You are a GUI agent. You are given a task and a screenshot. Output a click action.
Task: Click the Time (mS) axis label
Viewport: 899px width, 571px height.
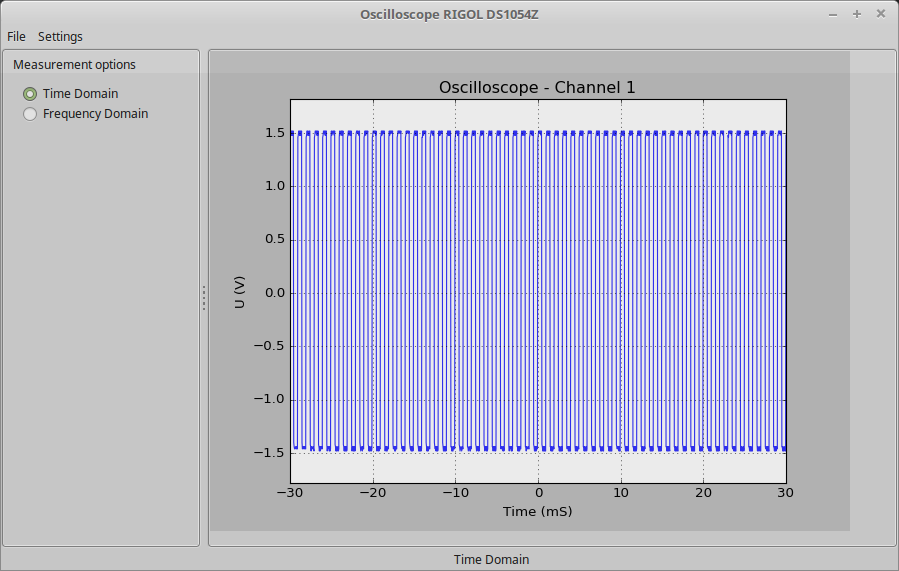coord(537,512)
